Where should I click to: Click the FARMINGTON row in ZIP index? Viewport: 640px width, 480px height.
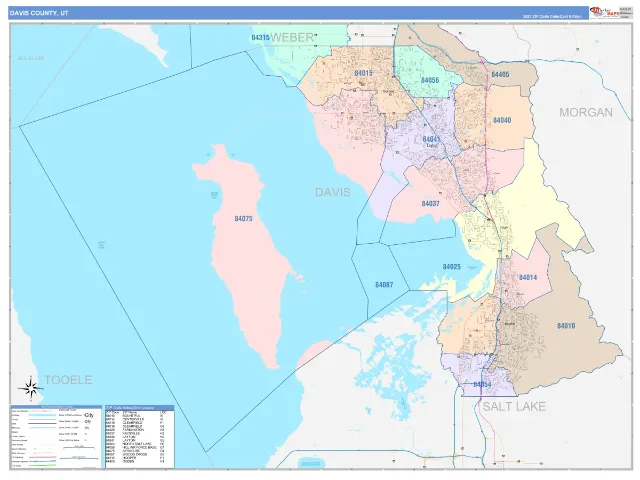[135, 430]
